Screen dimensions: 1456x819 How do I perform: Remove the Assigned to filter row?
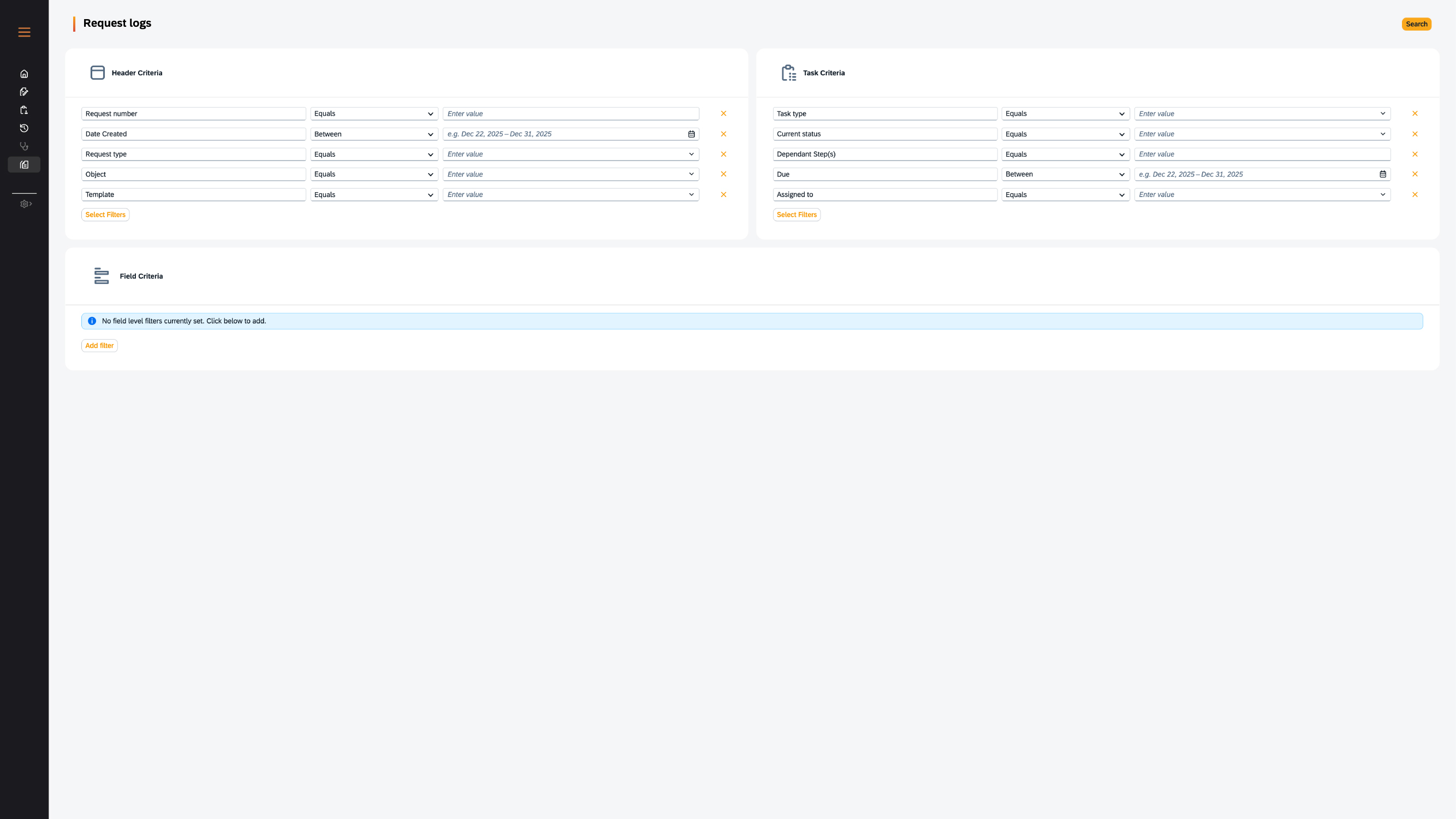(x=1415, y=194)
